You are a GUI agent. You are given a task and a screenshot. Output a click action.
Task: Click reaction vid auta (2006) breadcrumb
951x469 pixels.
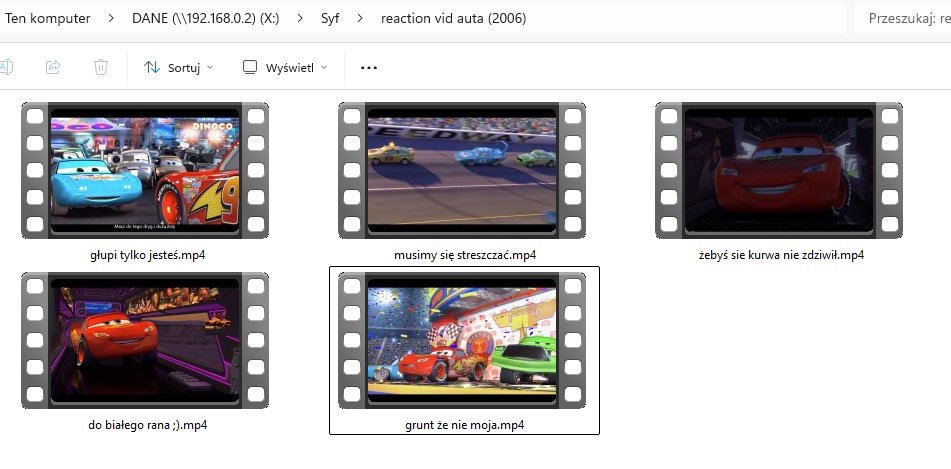[x=454, y=18]
